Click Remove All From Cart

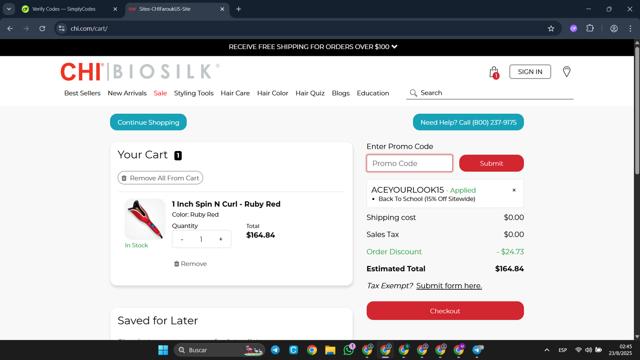pos(160,178)
